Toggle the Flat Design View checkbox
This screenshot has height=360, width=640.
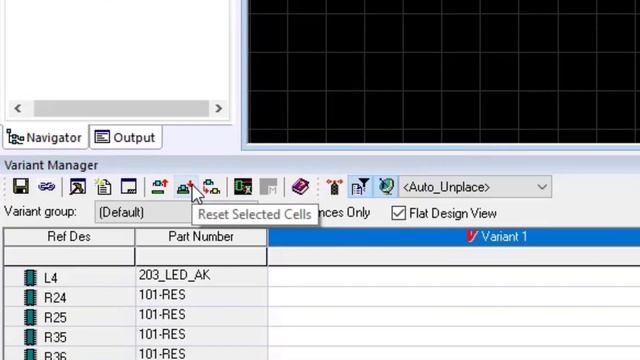pos(398,213)
